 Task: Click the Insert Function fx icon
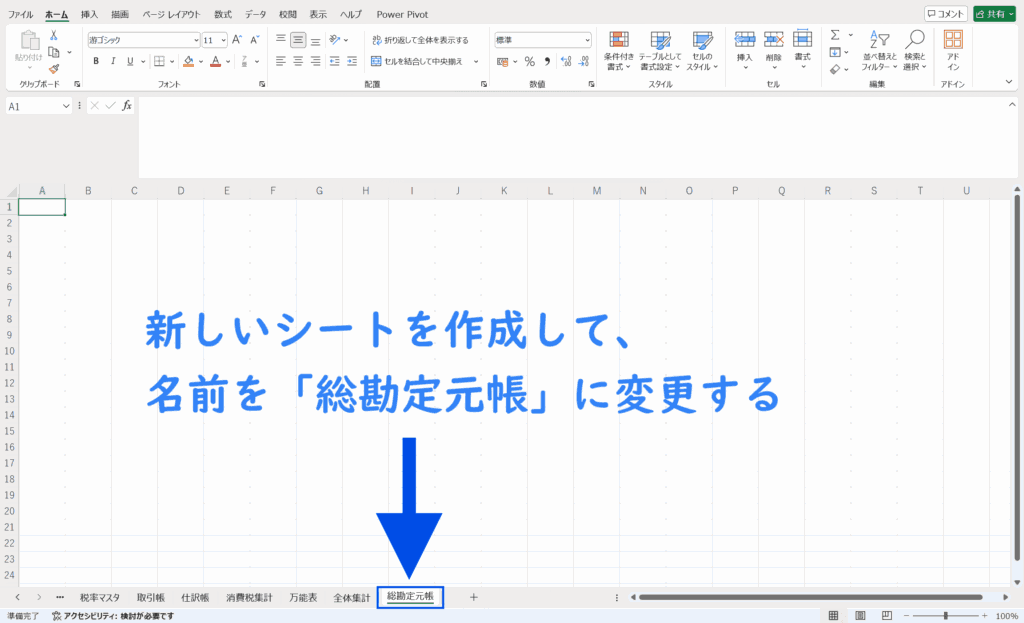[x=127, y=106]
